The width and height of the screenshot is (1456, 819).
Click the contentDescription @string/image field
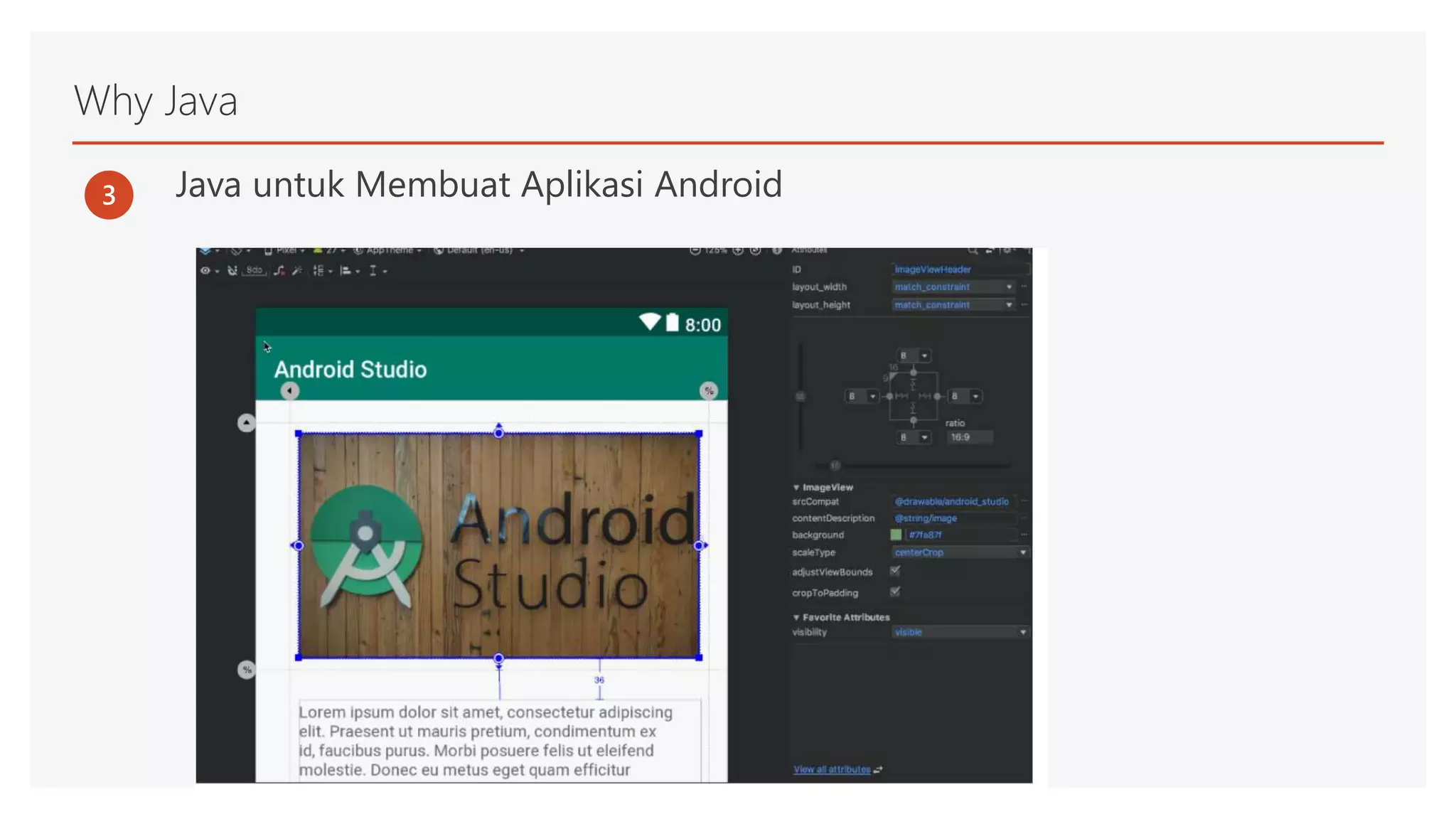tap(953, 518)
